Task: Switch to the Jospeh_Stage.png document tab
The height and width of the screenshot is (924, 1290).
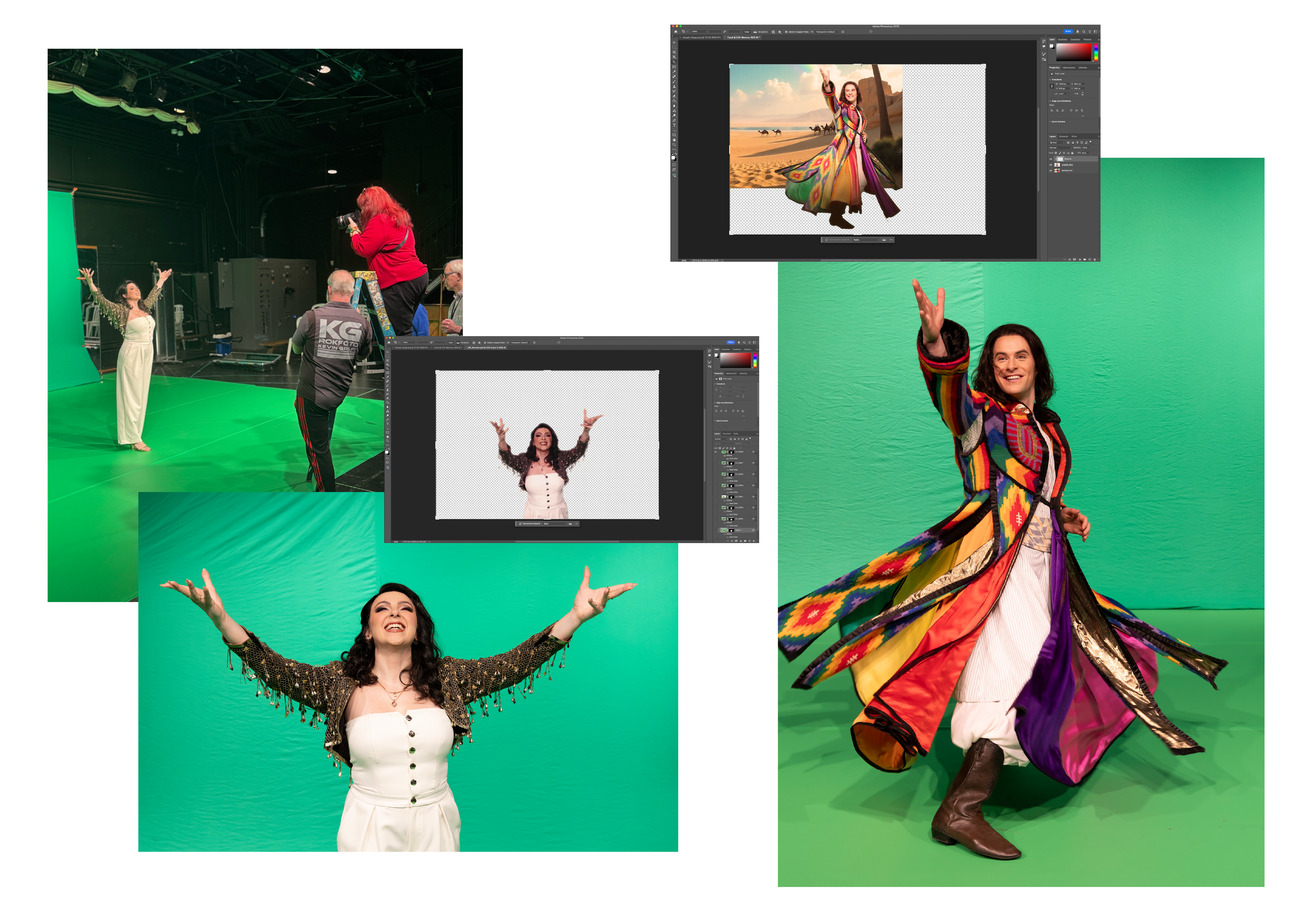Action: click(x=701, y=38)
